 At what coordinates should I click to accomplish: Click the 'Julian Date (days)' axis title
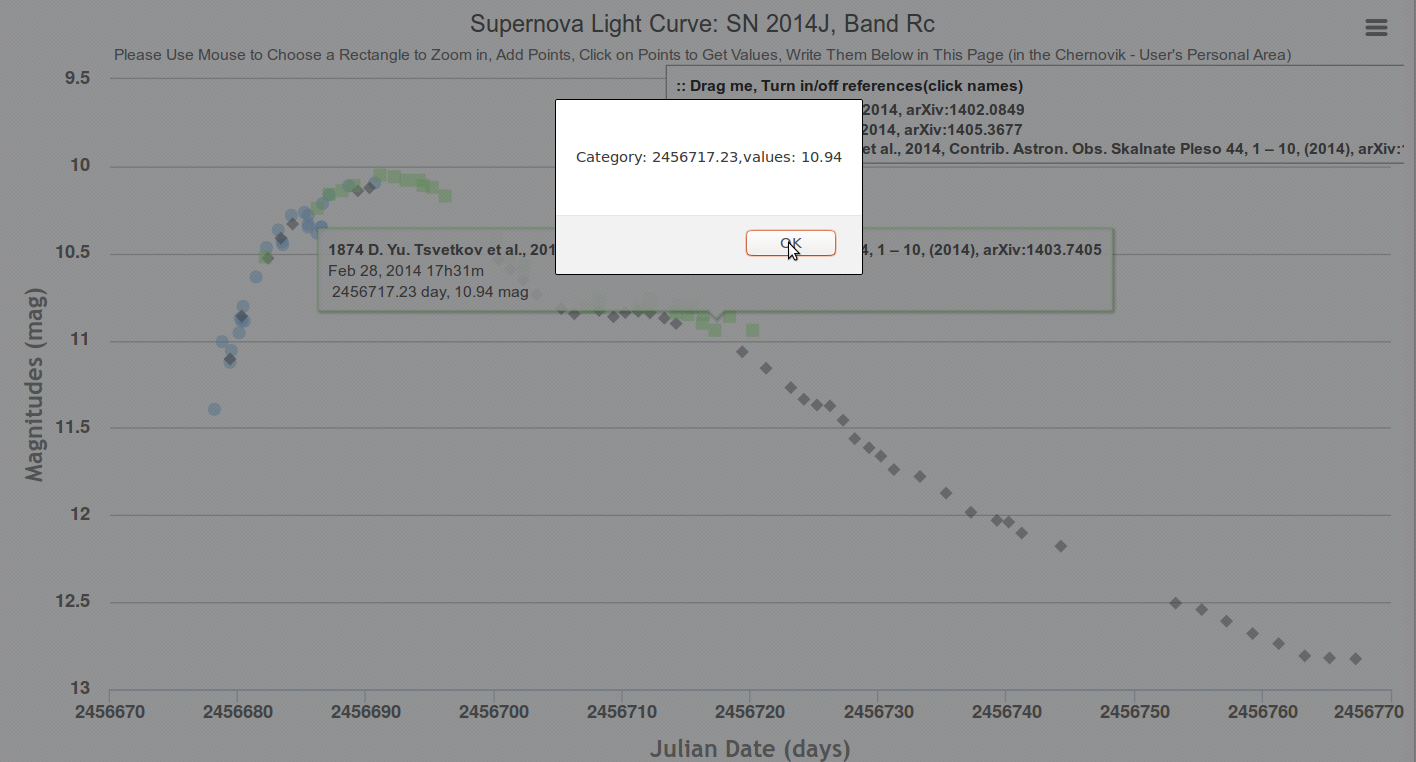coord(750,748)
